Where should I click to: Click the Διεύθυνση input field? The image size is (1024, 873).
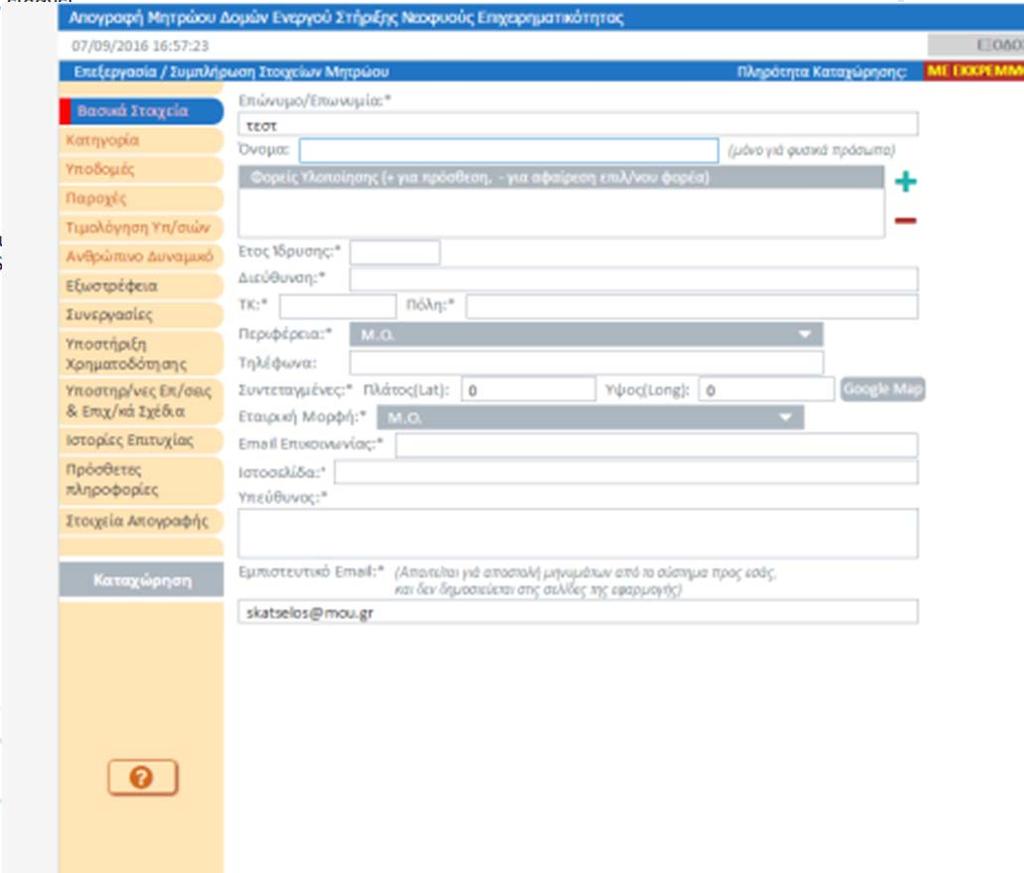click(x=633, y=279)
